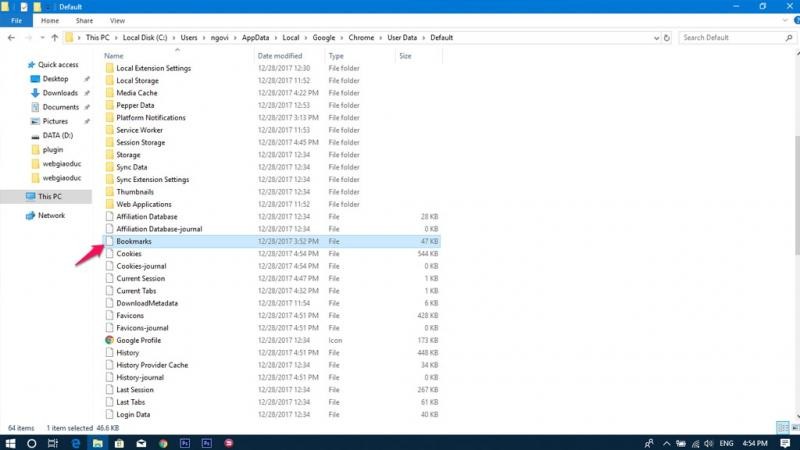Click the Back navigation arrow
Viewport: 800px width, 450px height.
pos(11,38)
